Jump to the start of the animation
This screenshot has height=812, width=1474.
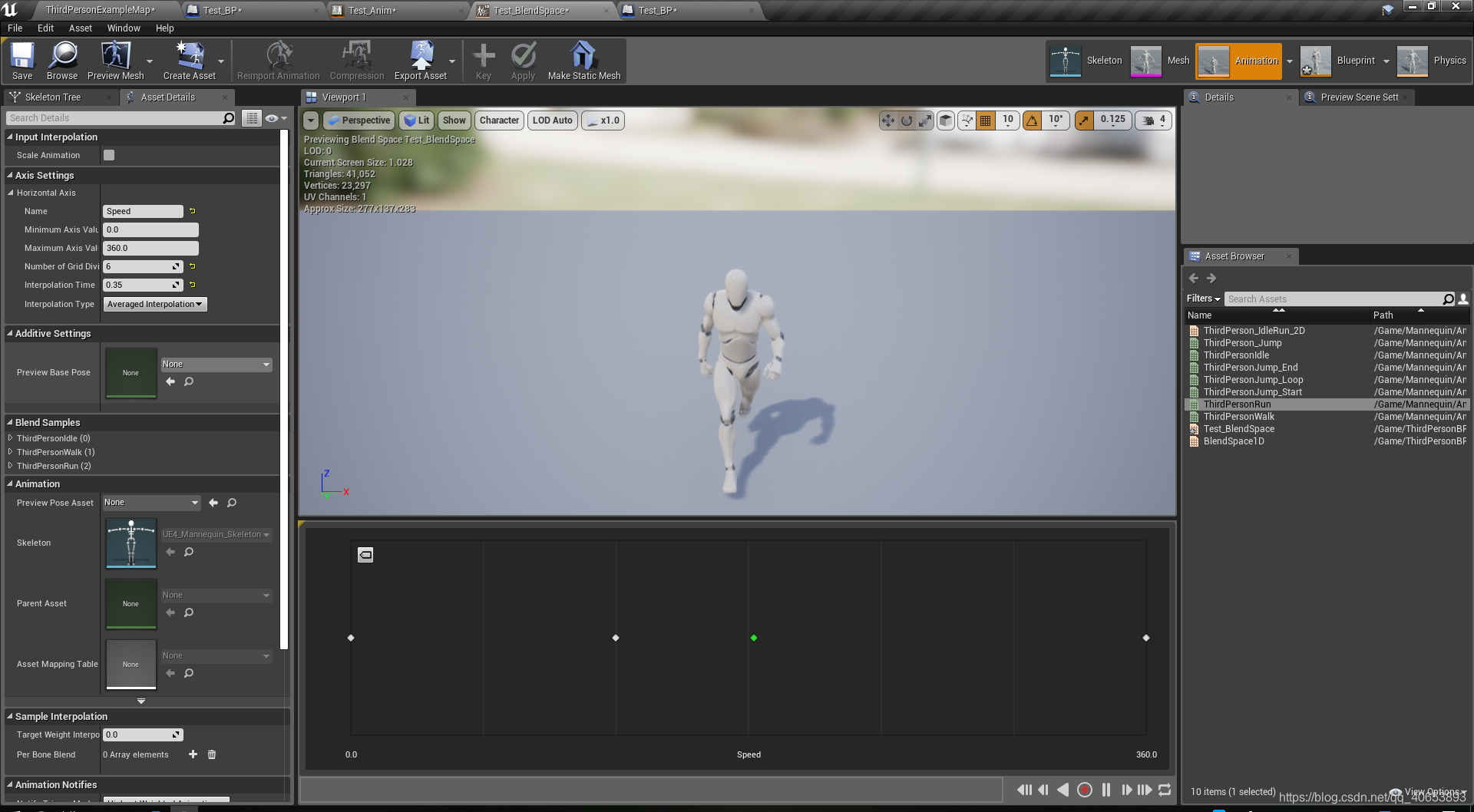click(1024, 790)
